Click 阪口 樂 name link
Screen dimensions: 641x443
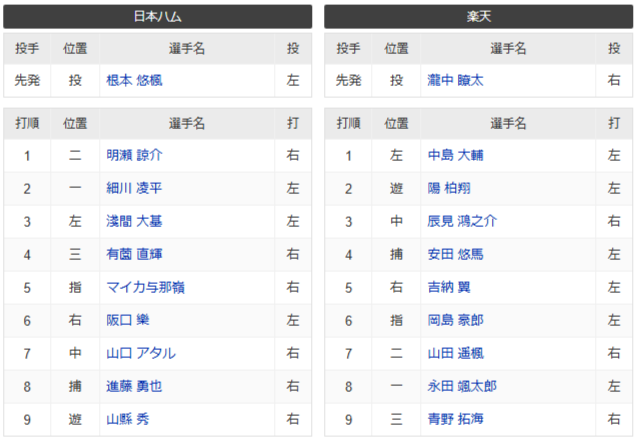tap(128, 321)
